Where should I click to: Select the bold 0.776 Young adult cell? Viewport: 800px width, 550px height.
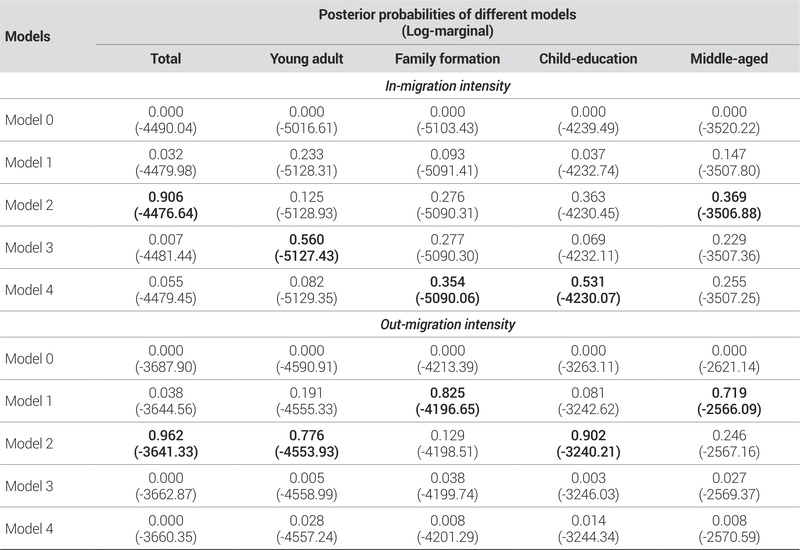point(307,436)
